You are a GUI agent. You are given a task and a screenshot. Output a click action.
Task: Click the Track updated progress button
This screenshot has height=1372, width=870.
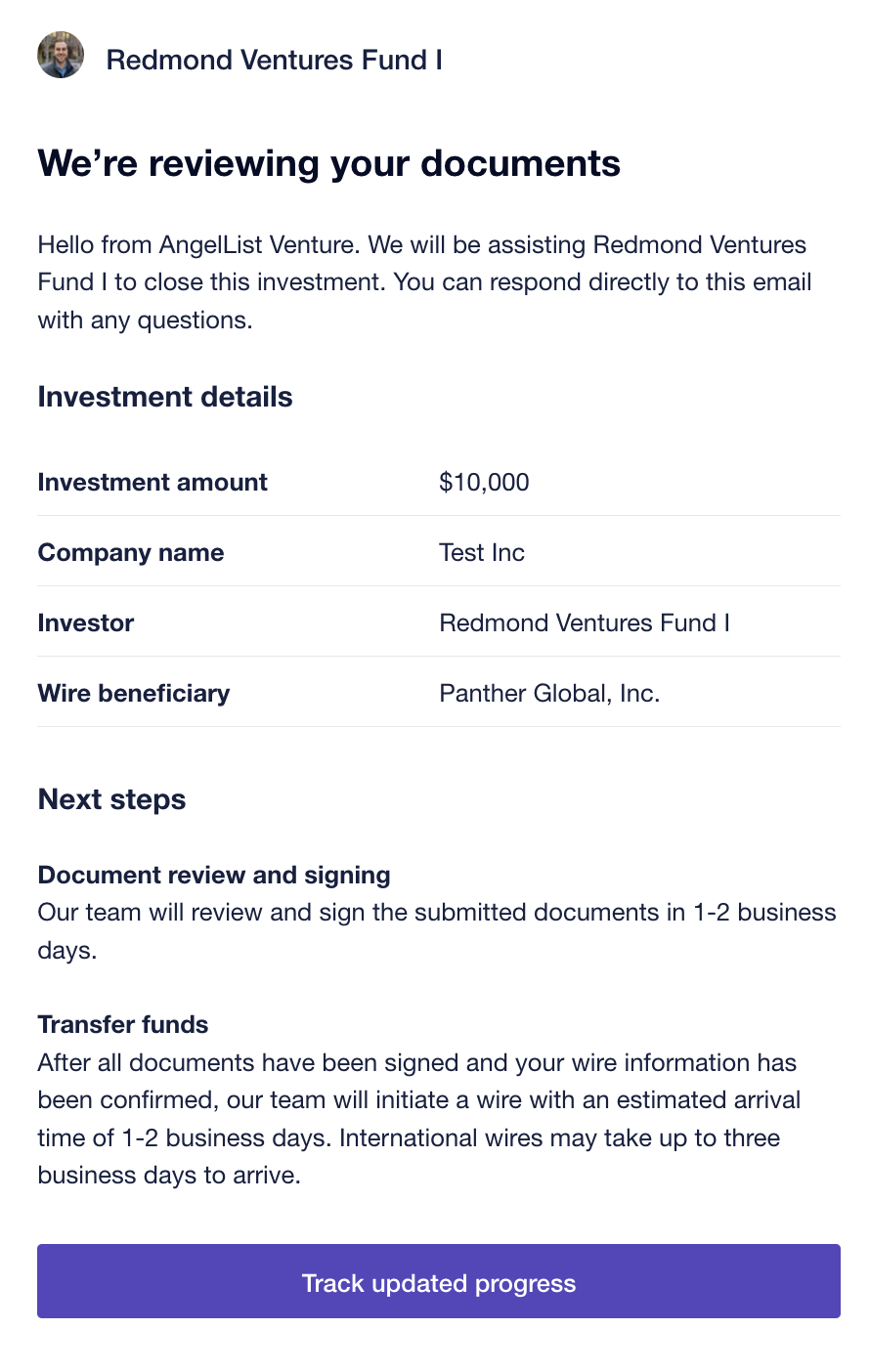[x=439, y=1281]
